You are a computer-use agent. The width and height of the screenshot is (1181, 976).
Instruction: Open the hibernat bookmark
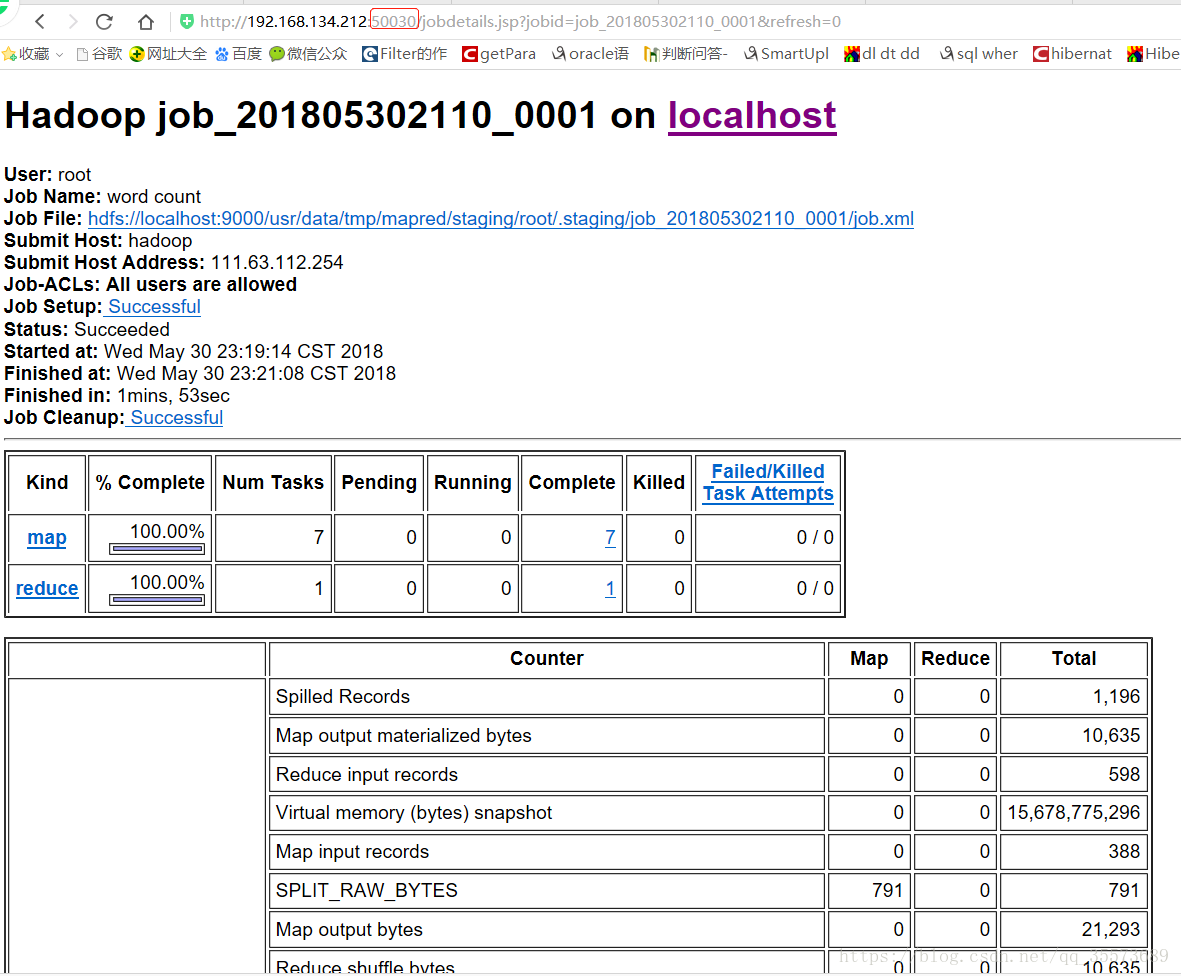point(1073,54)
